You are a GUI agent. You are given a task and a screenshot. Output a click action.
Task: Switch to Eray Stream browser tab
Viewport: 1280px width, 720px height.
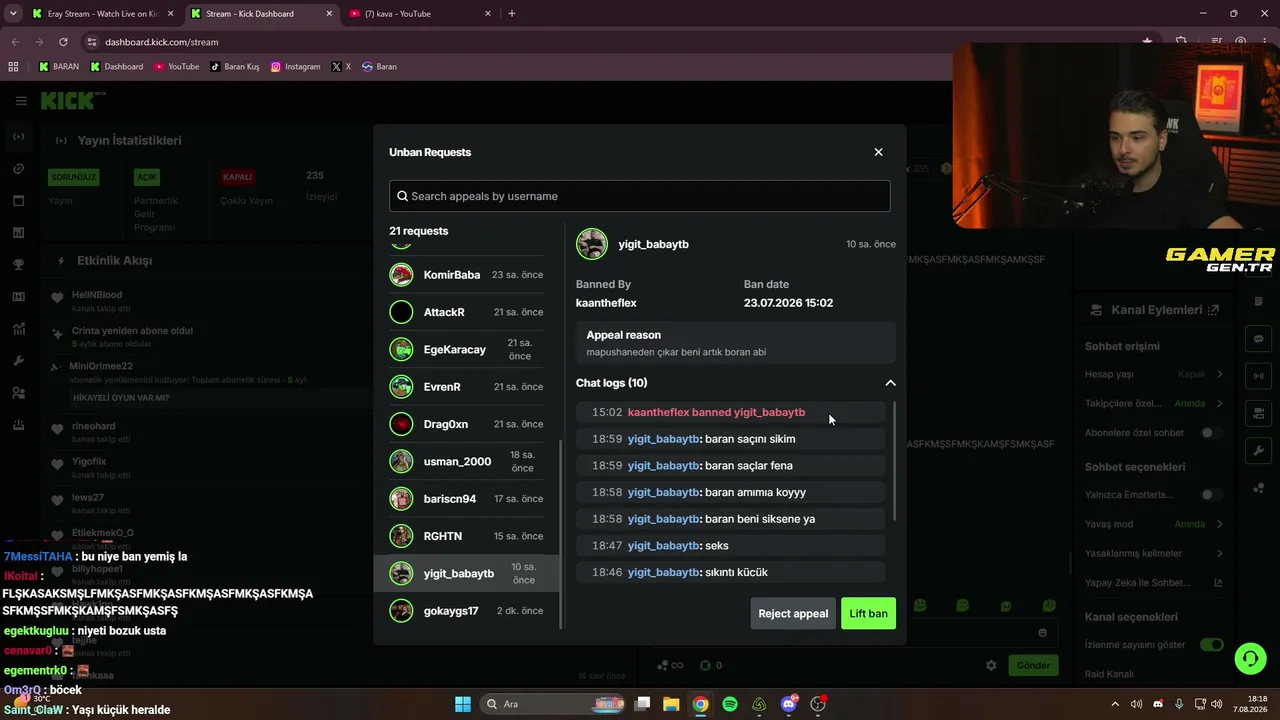tap(104, 14)
